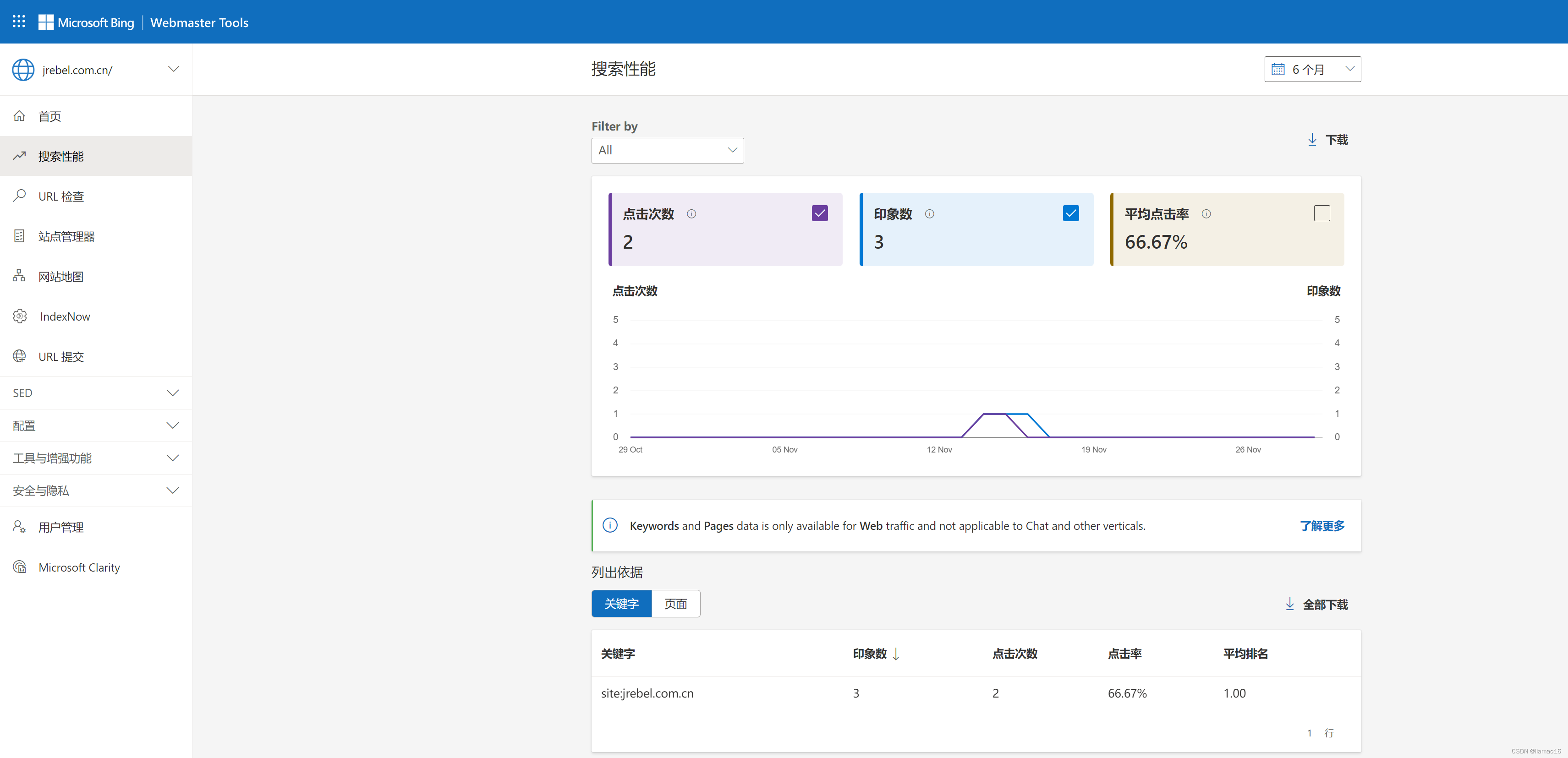
Task: Click the site:jrebel.com.cn keyword row
Action: 647,693
